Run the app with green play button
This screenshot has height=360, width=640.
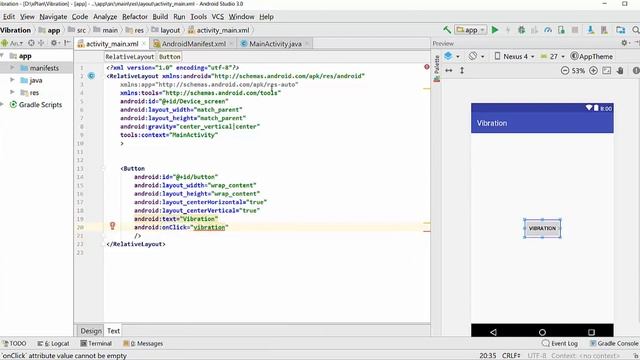pos(495,30)
